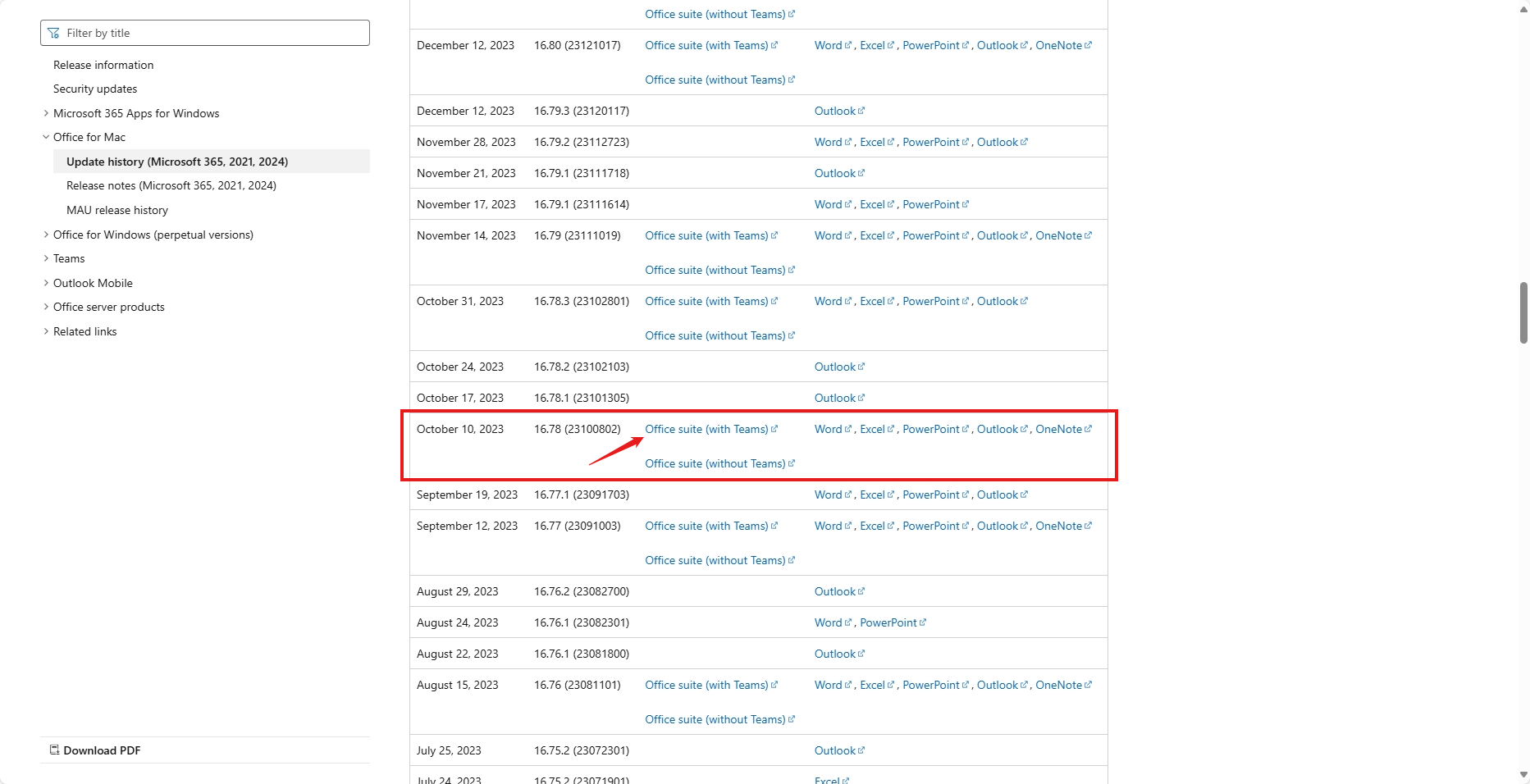This screenshot has height=784, width=1530.
Task: Download Word for September 19, 2023
Action: point(833,495)
